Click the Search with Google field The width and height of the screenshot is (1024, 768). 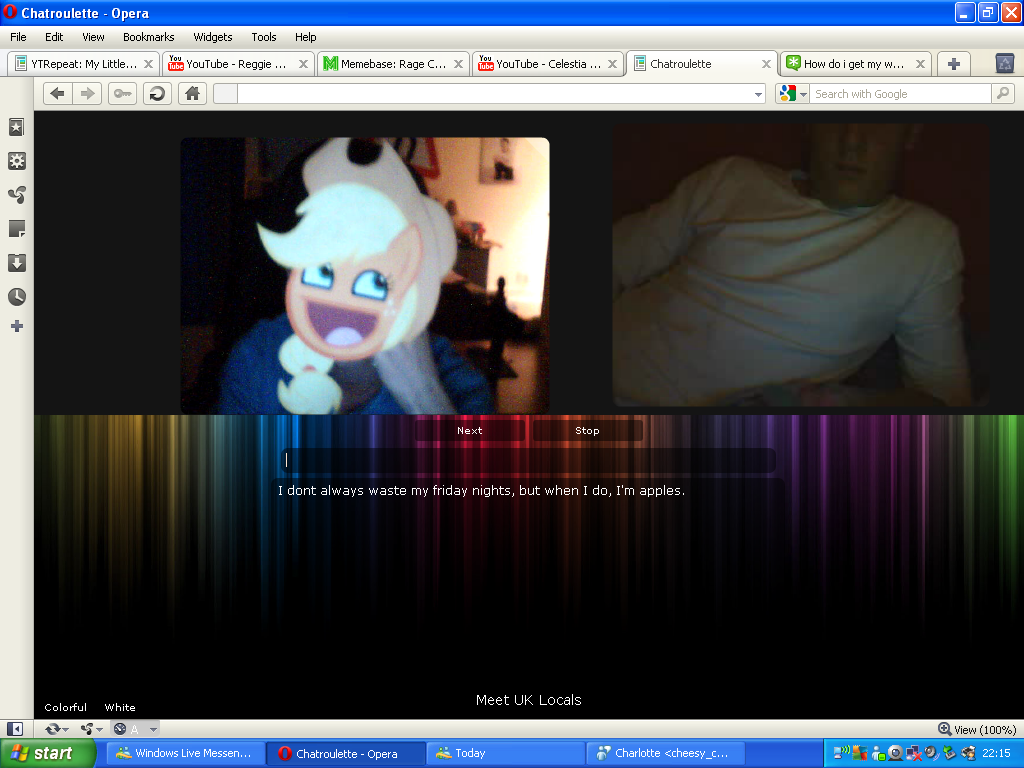click(900, 94)
